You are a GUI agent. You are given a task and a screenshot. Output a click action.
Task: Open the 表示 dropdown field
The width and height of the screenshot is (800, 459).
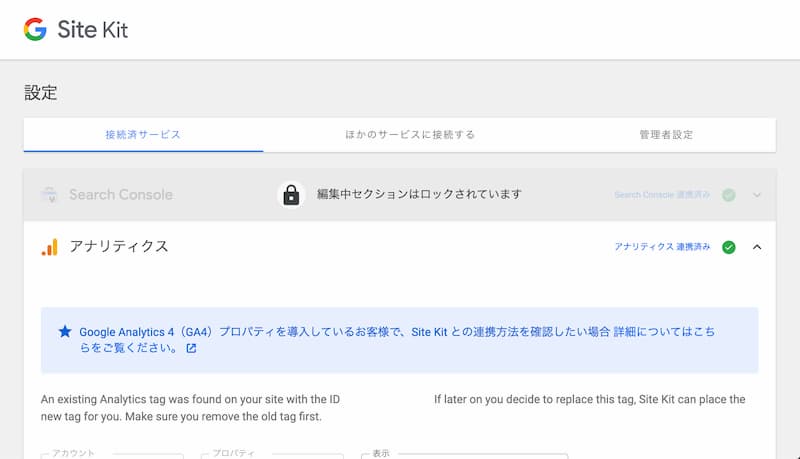[464, 455]
